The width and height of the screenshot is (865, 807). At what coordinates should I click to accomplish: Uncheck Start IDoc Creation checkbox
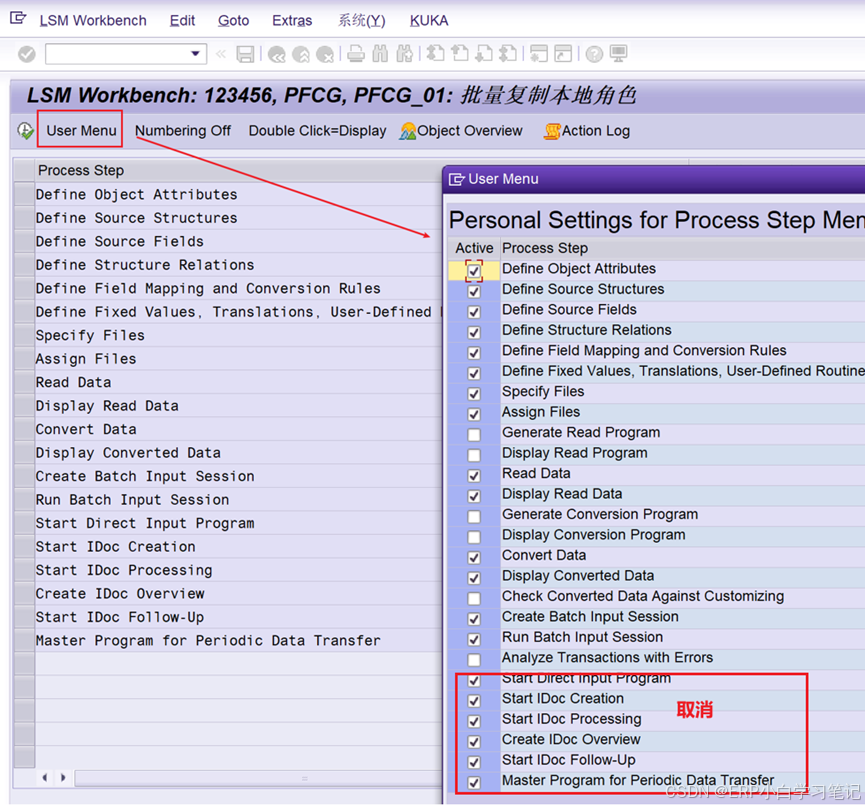(x=473, y=701)
